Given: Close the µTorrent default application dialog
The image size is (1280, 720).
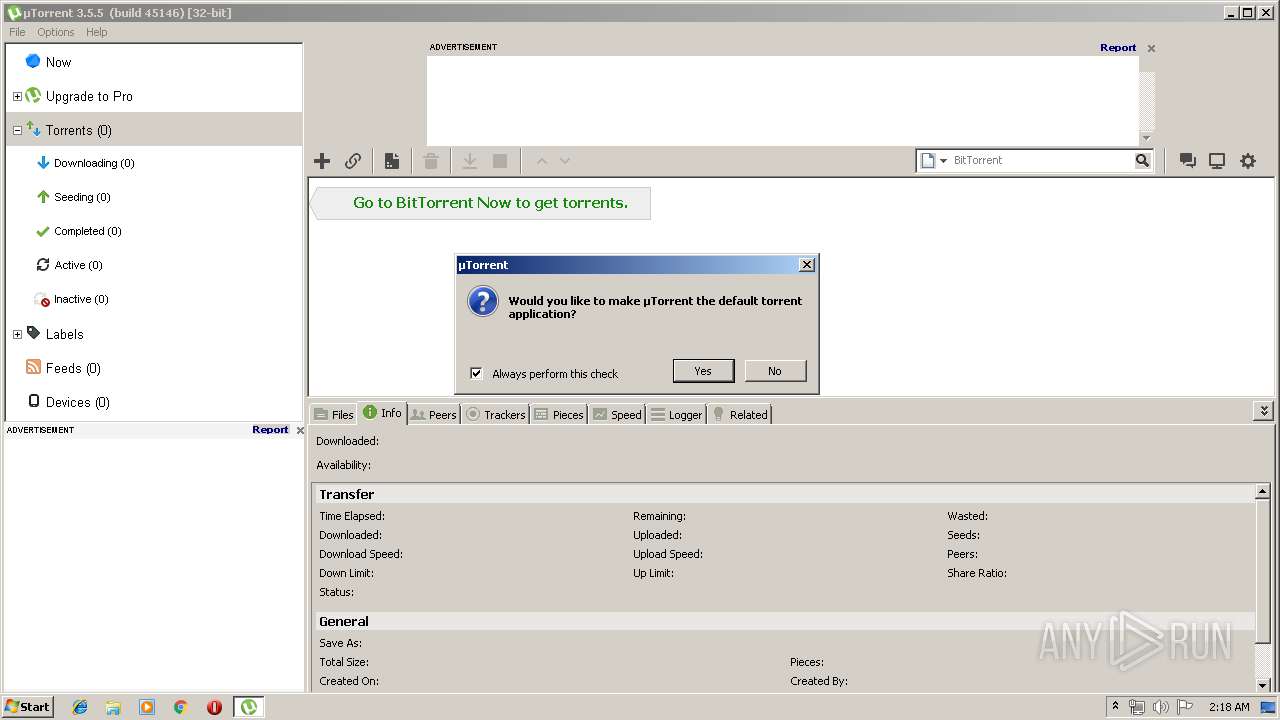Looking at the screenshot, I should (807, 265).
